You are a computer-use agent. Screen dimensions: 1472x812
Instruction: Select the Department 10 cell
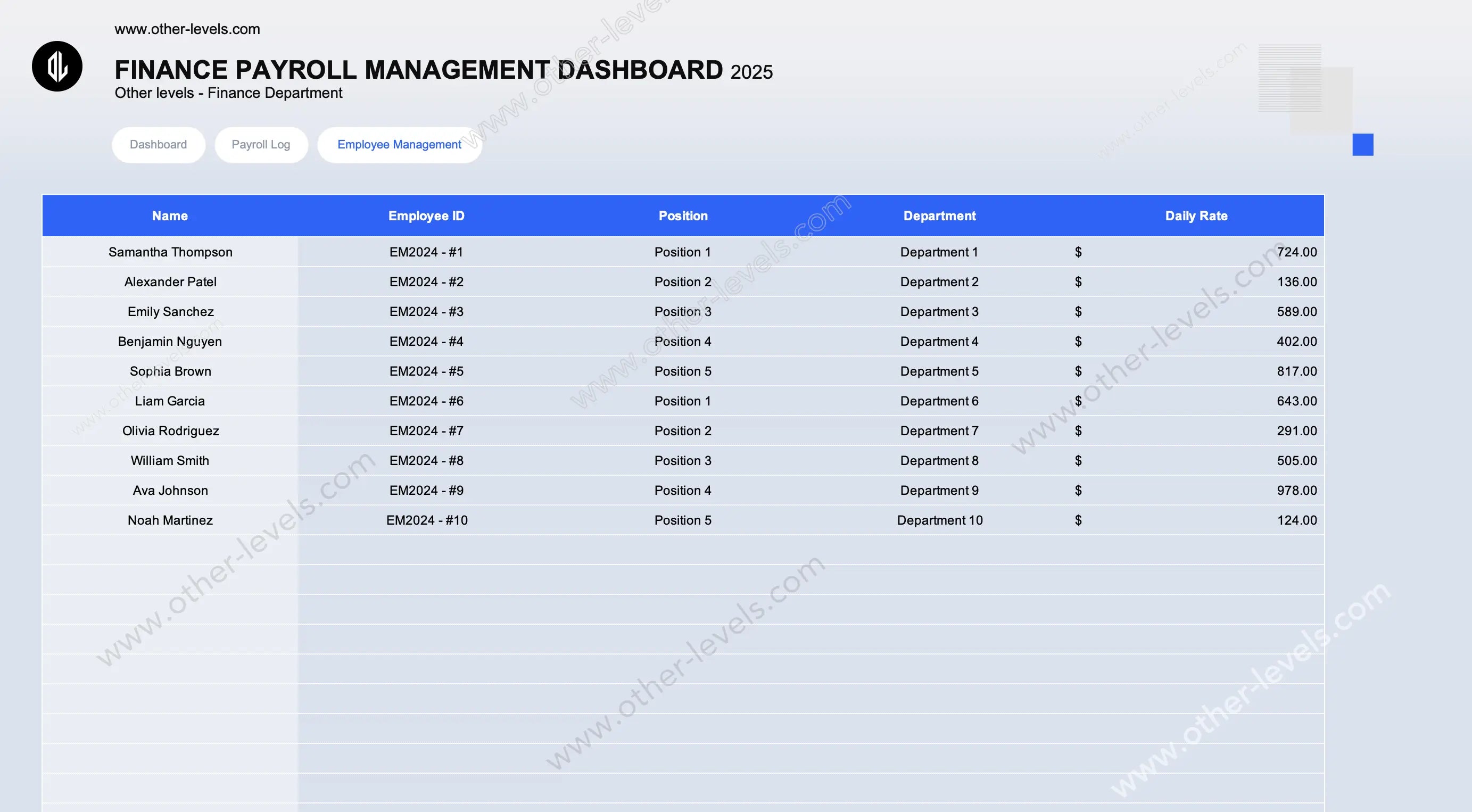(939, 520)
